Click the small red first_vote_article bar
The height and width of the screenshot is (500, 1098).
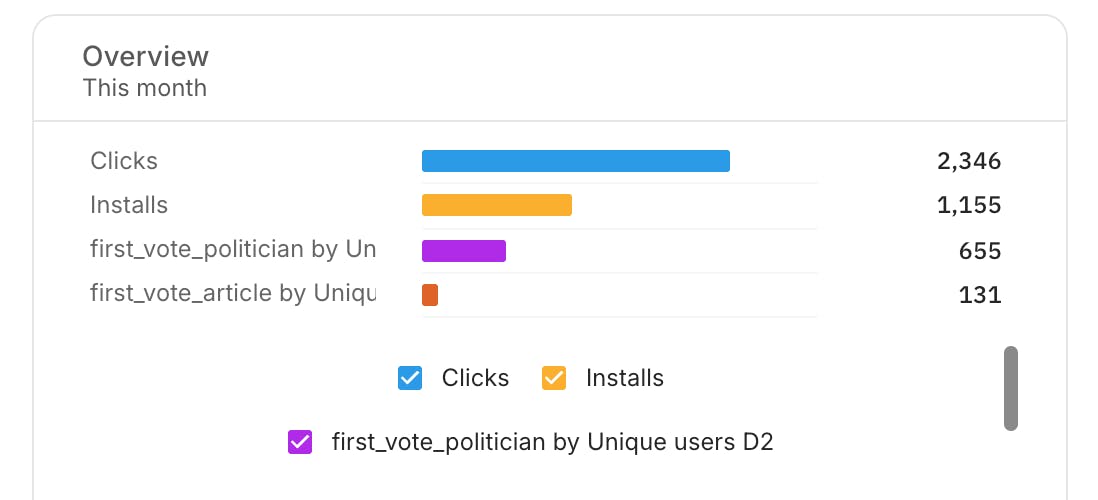(430, 295)
